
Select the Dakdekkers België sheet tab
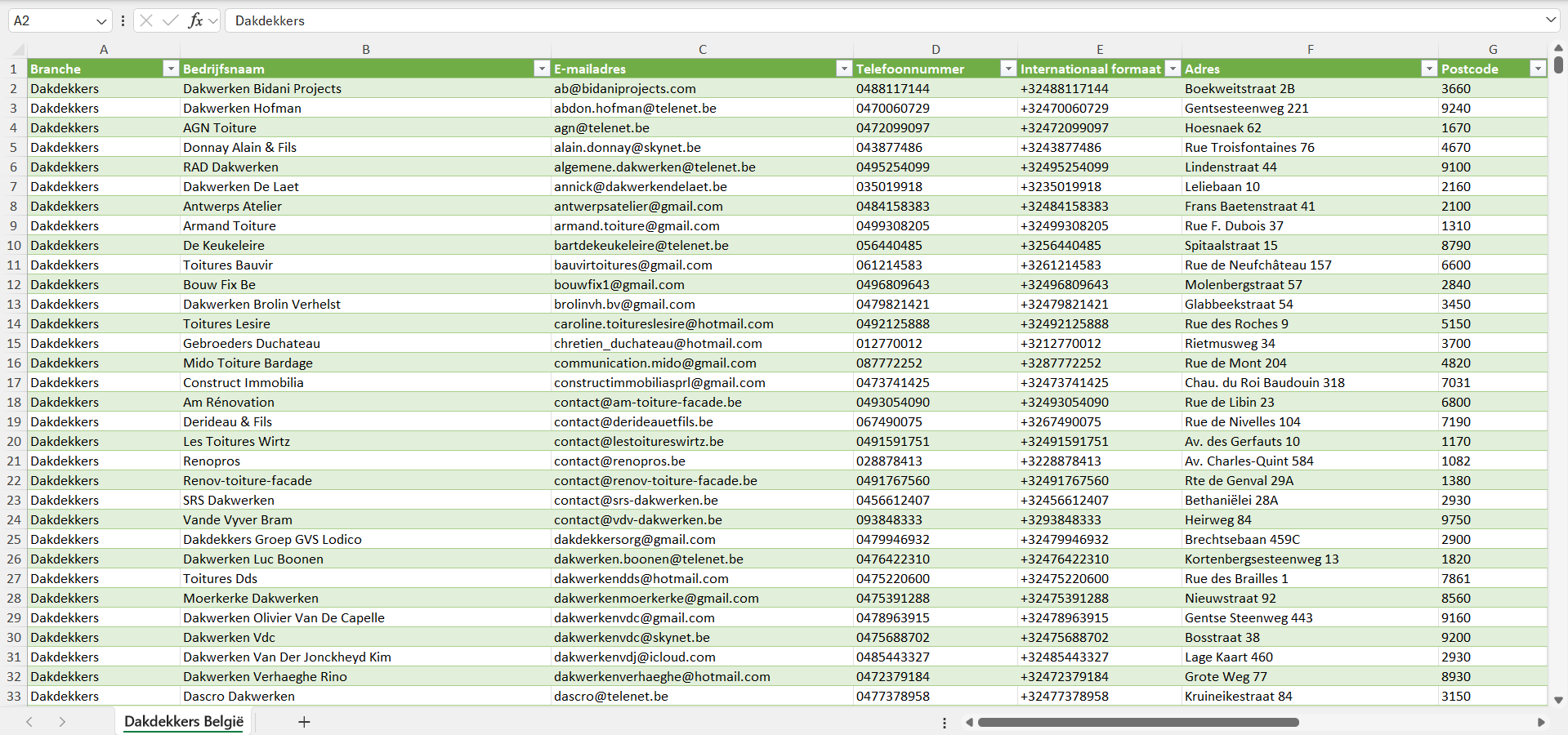[184, 722]
